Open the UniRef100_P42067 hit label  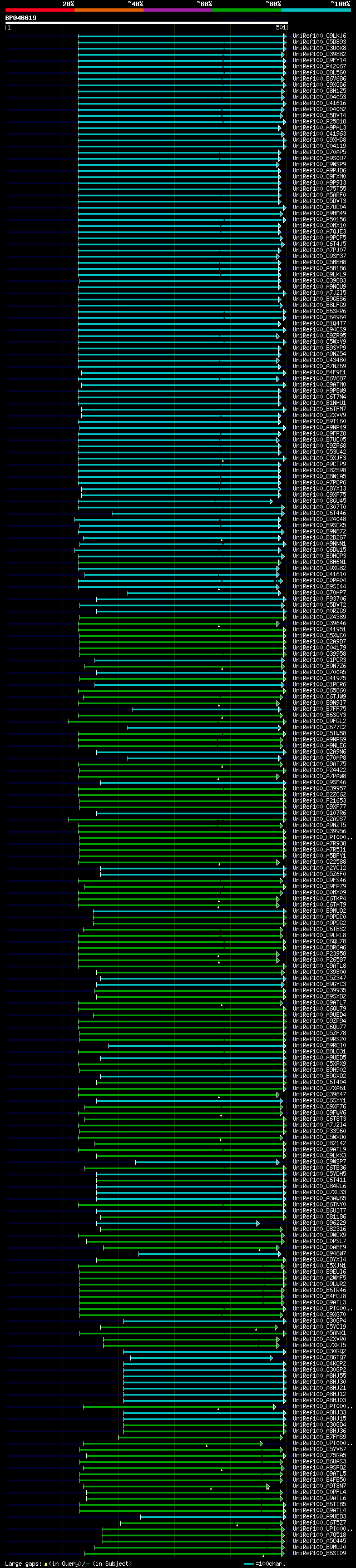coord(319,66)
